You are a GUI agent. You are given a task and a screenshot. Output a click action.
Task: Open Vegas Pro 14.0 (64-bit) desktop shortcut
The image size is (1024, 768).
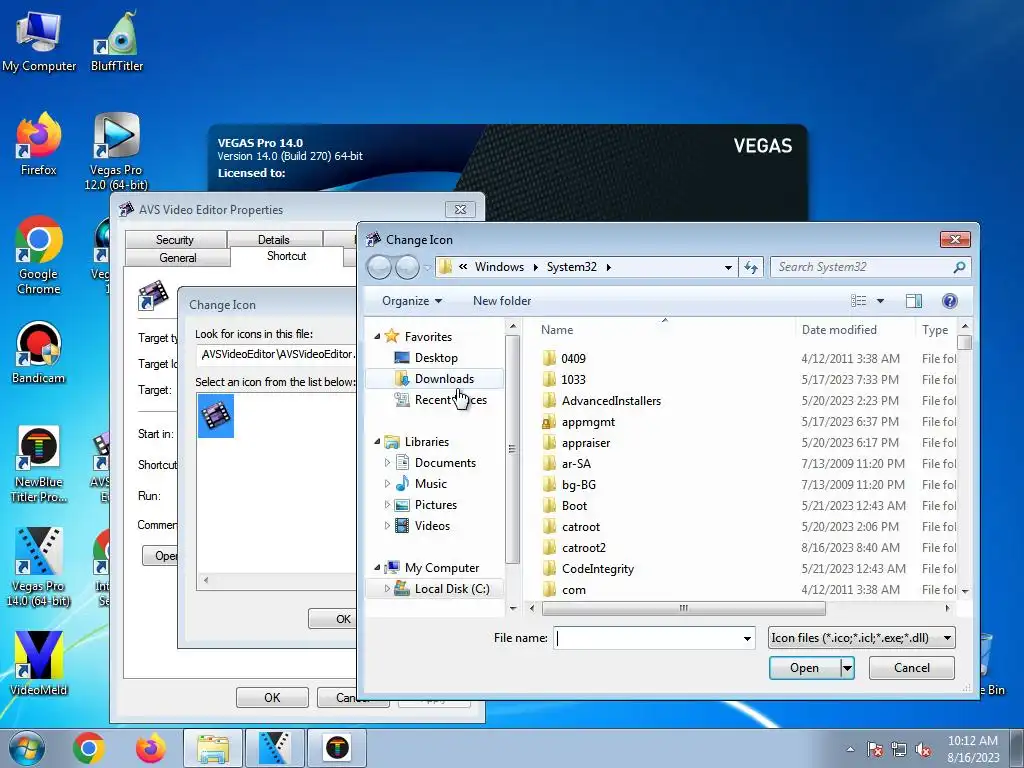[x=39, y=567]
